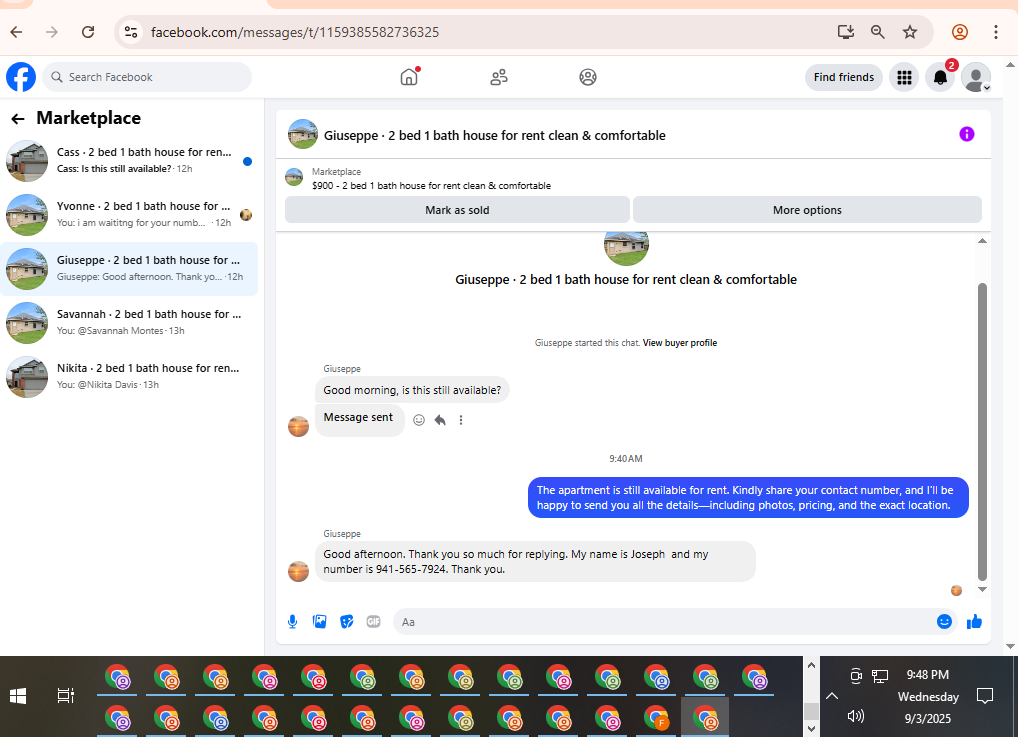Screen dimensions: 1018x737
Task: Click the Find friends button
Action: [x=843, y=77]
